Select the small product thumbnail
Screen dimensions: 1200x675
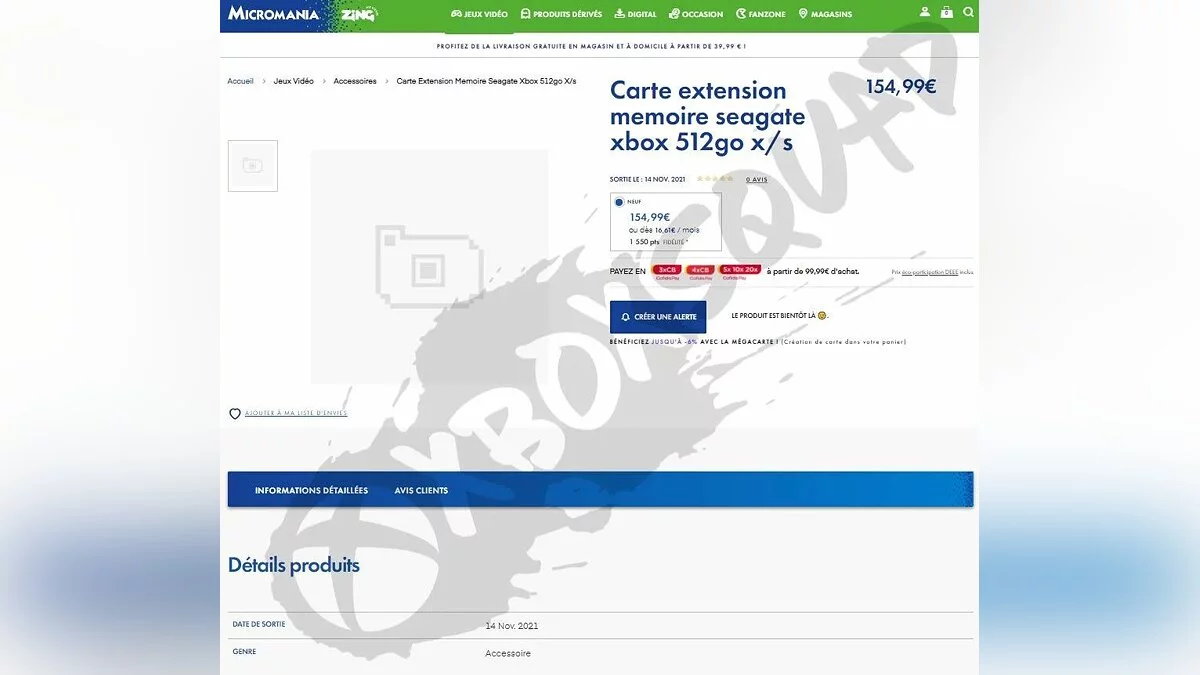(x=253, y=166)
